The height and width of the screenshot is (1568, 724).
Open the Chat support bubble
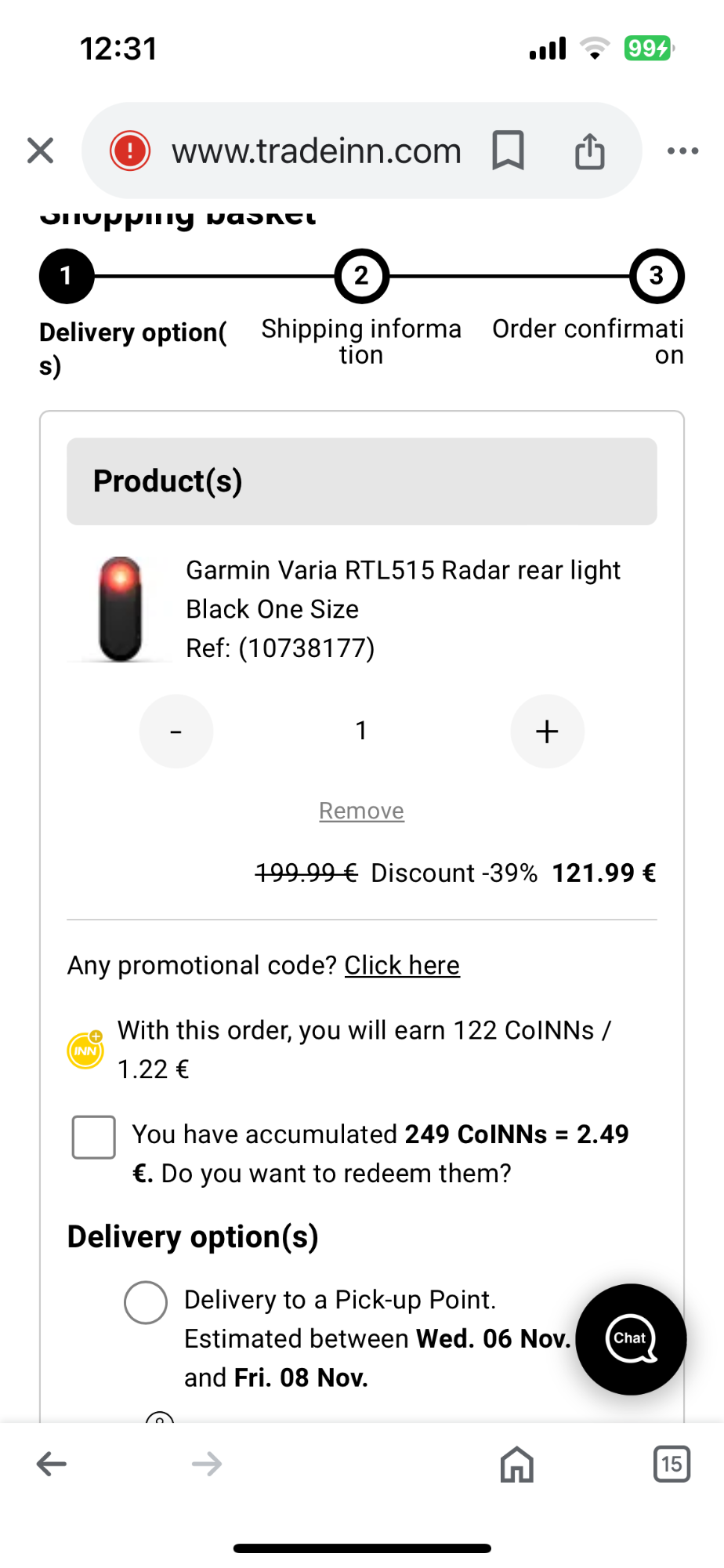pyautogui.click(x=631, y=1339)
